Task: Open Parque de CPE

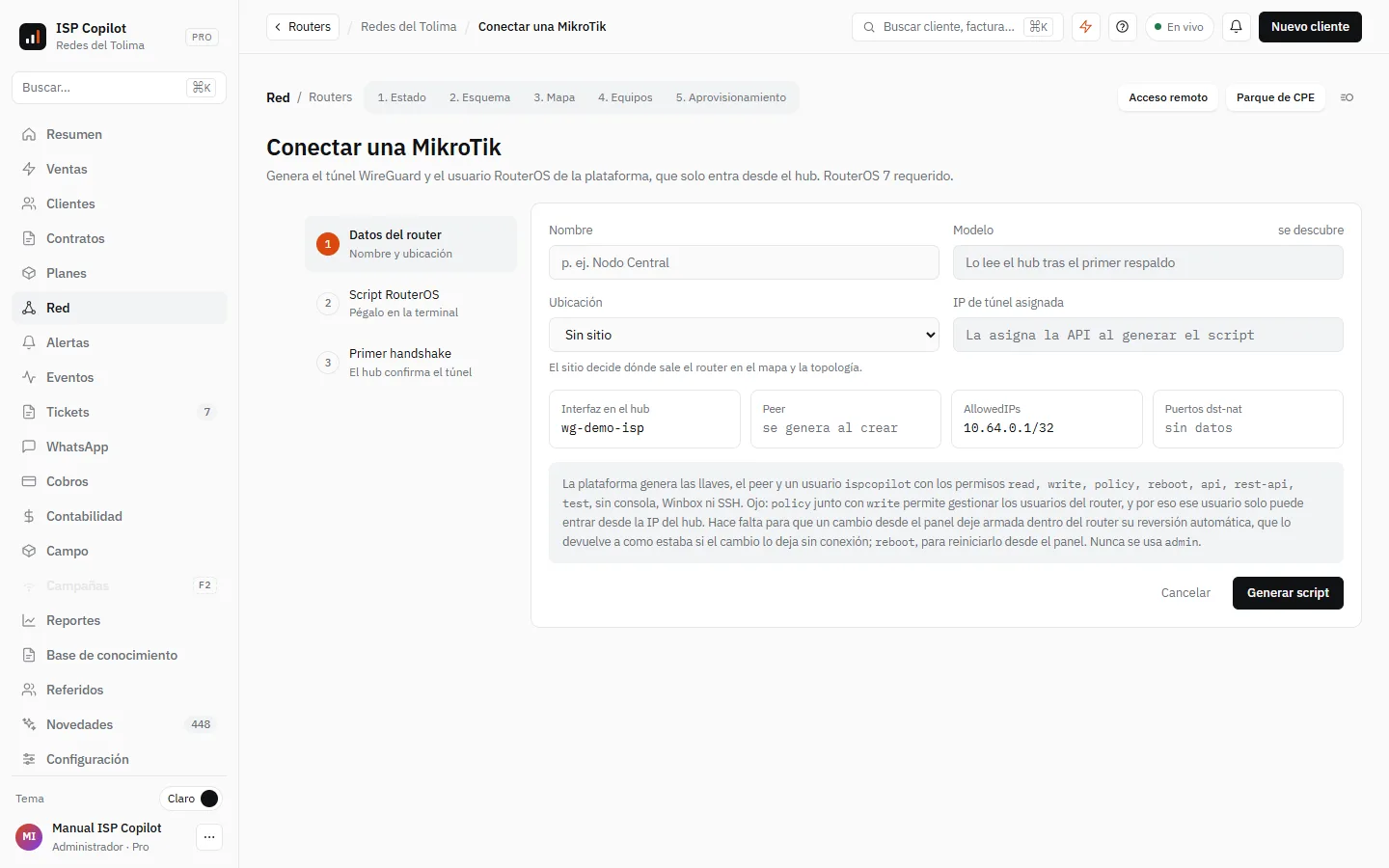Action: coord(1275,97)
